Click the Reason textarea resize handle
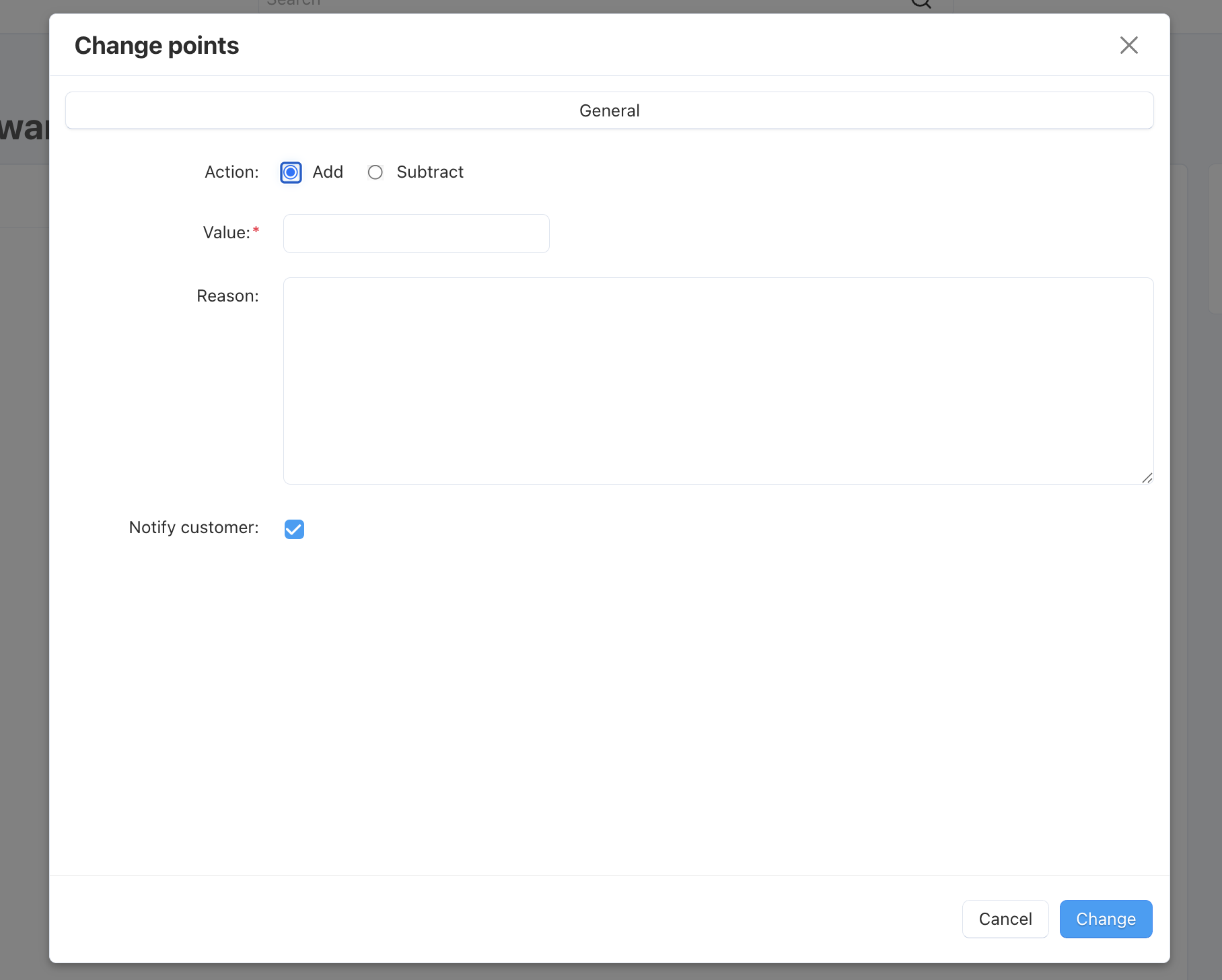Screen dimensions: 1222x980 point(1147,478)
